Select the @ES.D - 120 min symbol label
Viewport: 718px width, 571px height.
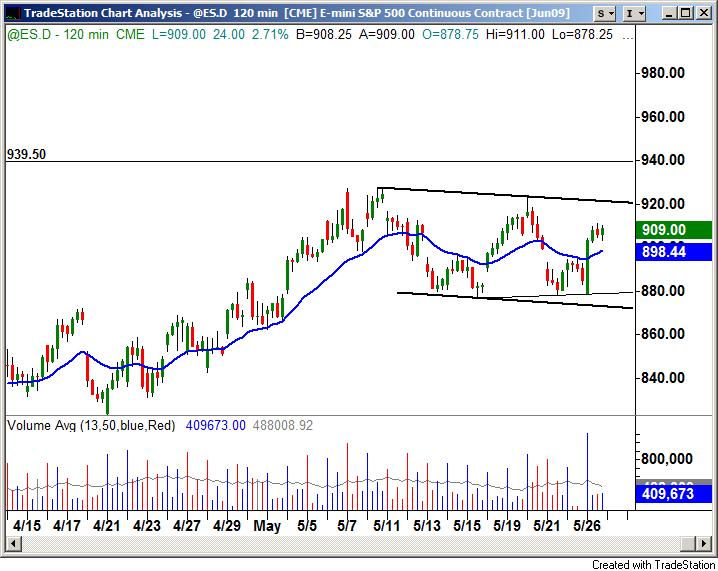(x=58, y=34)
